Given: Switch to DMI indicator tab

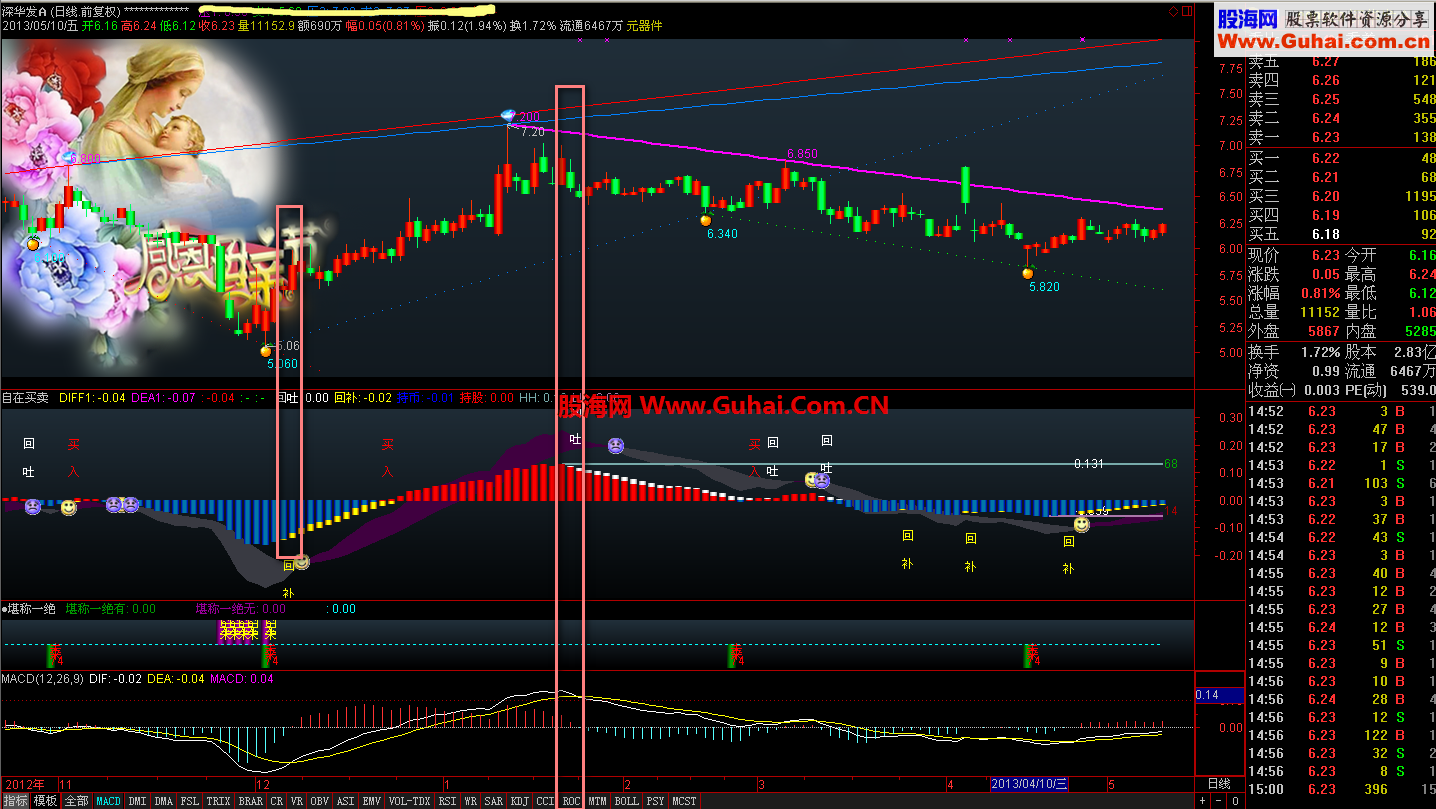Looking at the screenshot, I should coord(137,801).
